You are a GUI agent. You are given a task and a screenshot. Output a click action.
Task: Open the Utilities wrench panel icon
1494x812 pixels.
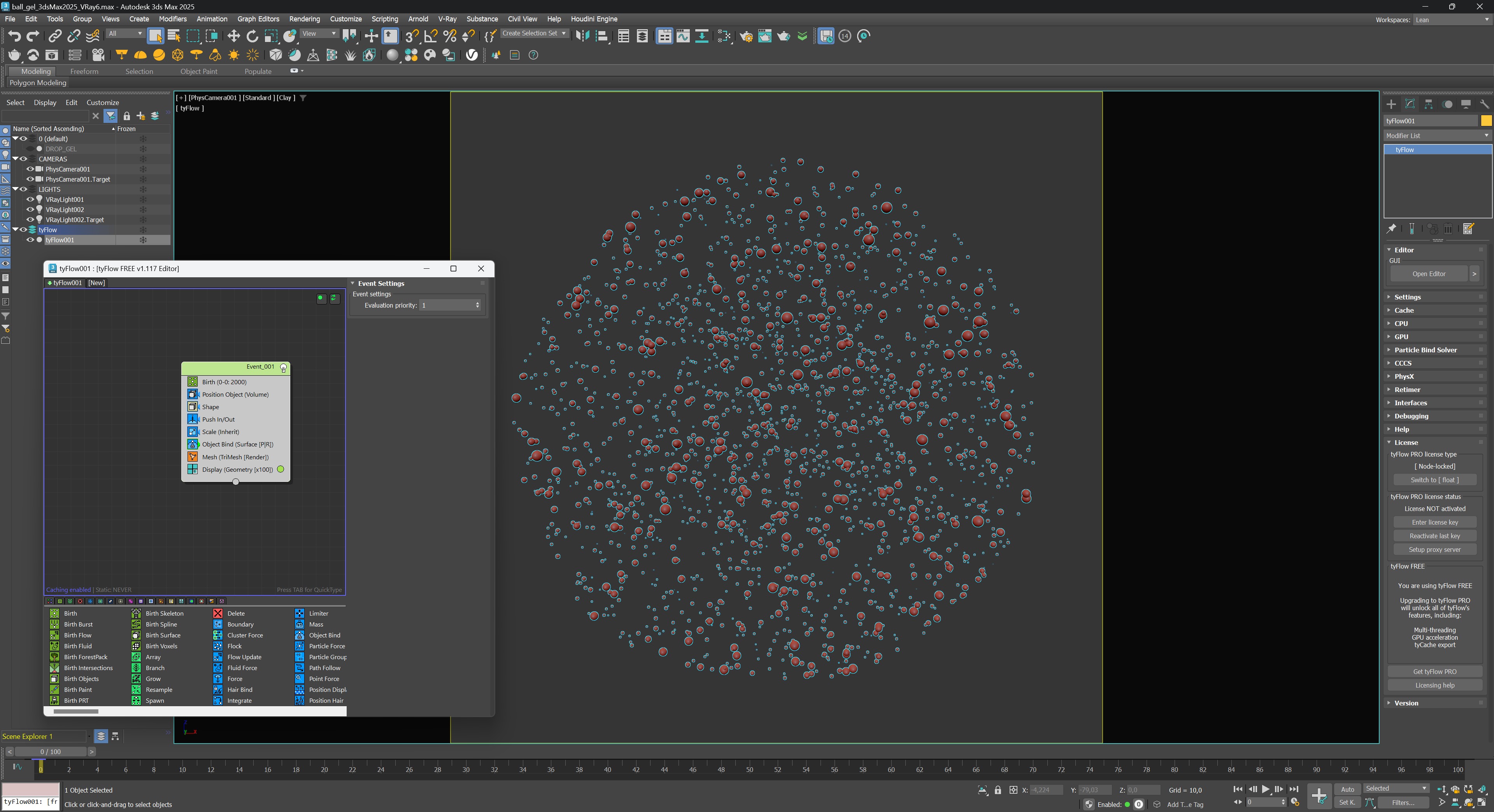(1484, 104)
